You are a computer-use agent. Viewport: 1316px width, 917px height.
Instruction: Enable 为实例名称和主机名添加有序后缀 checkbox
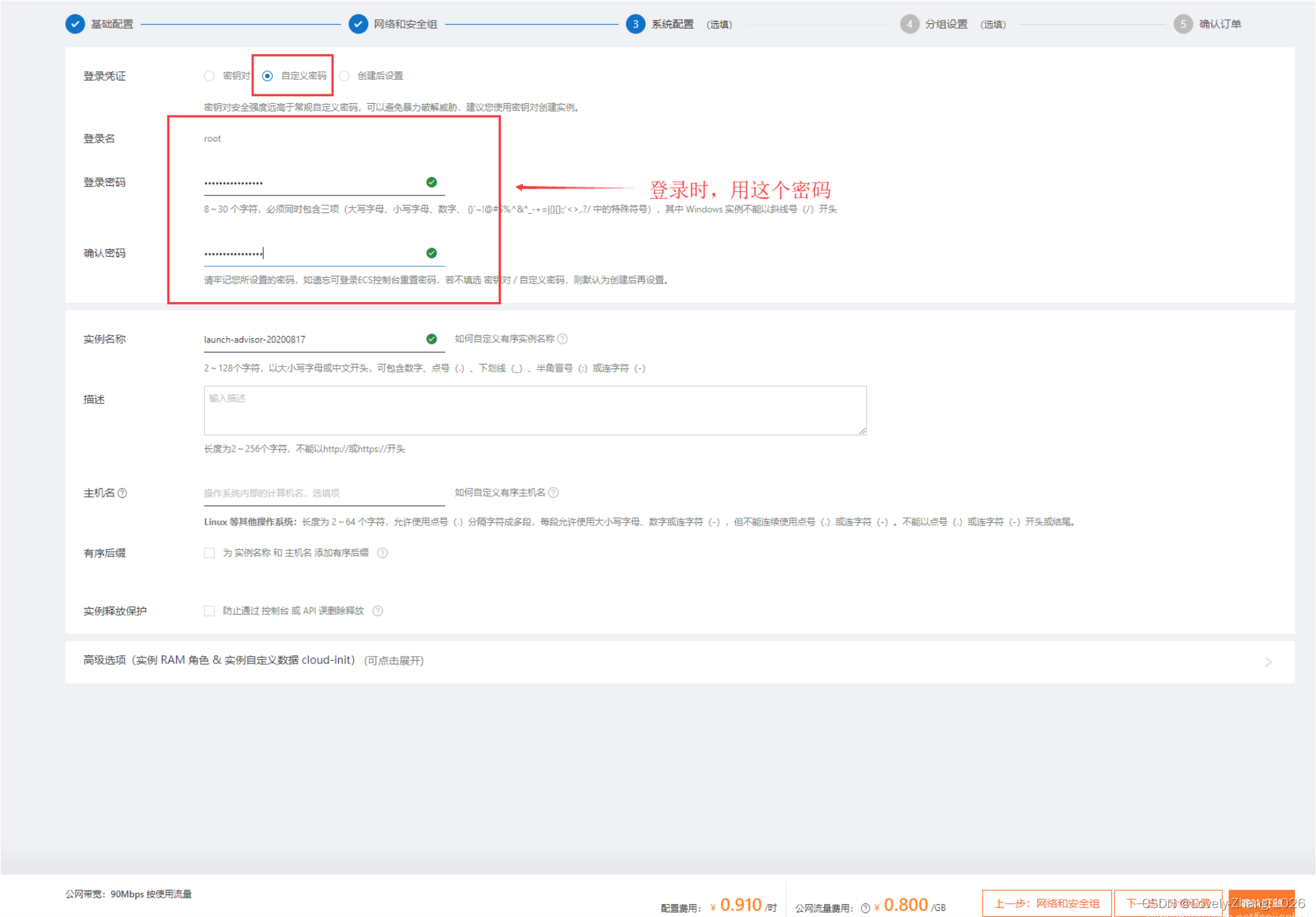pyautogui.click(x=209, y=553)
